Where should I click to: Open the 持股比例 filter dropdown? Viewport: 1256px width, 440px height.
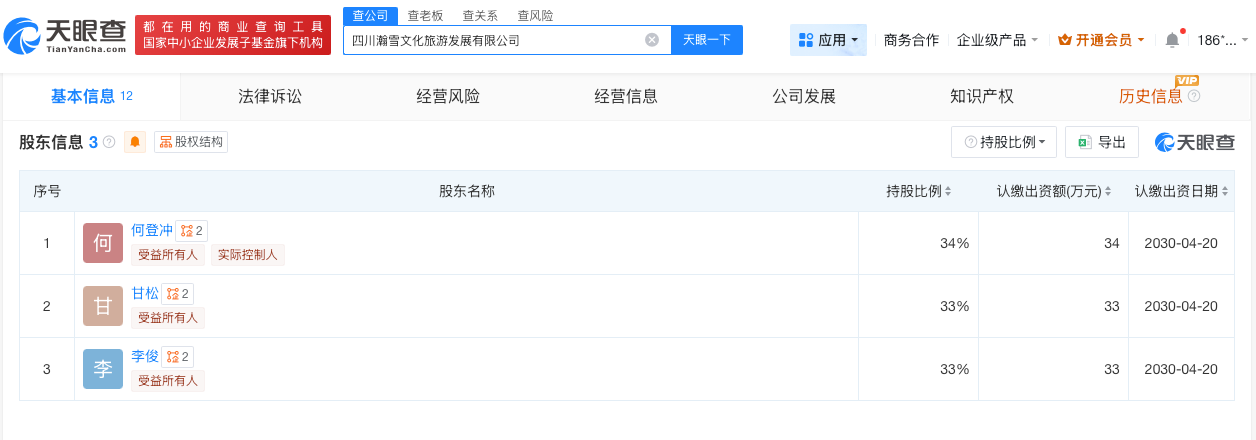click(1004, 142)
